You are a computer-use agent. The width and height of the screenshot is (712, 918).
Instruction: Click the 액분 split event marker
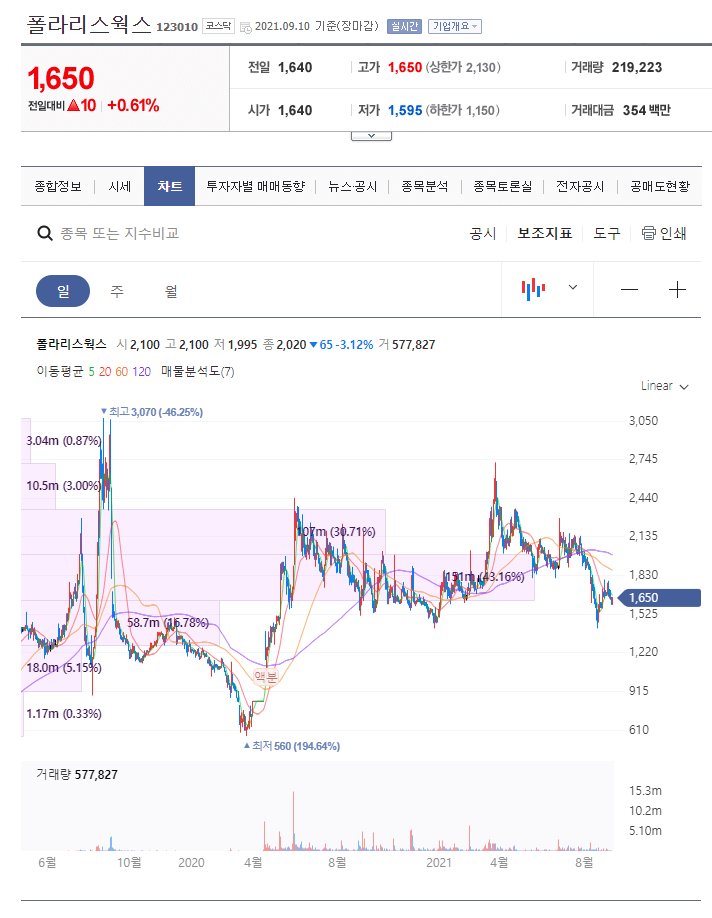tap(265, 677)
